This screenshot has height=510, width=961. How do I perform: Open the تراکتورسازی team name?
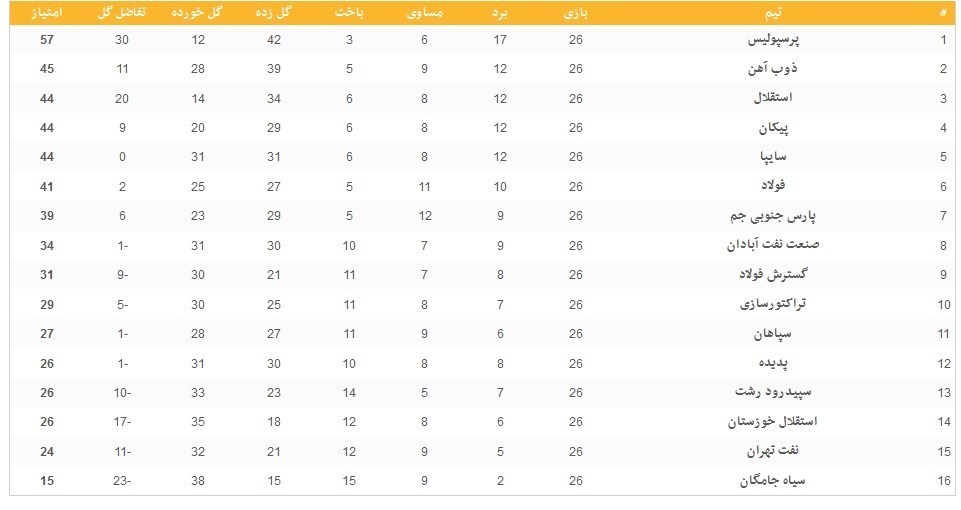point(776,303)
